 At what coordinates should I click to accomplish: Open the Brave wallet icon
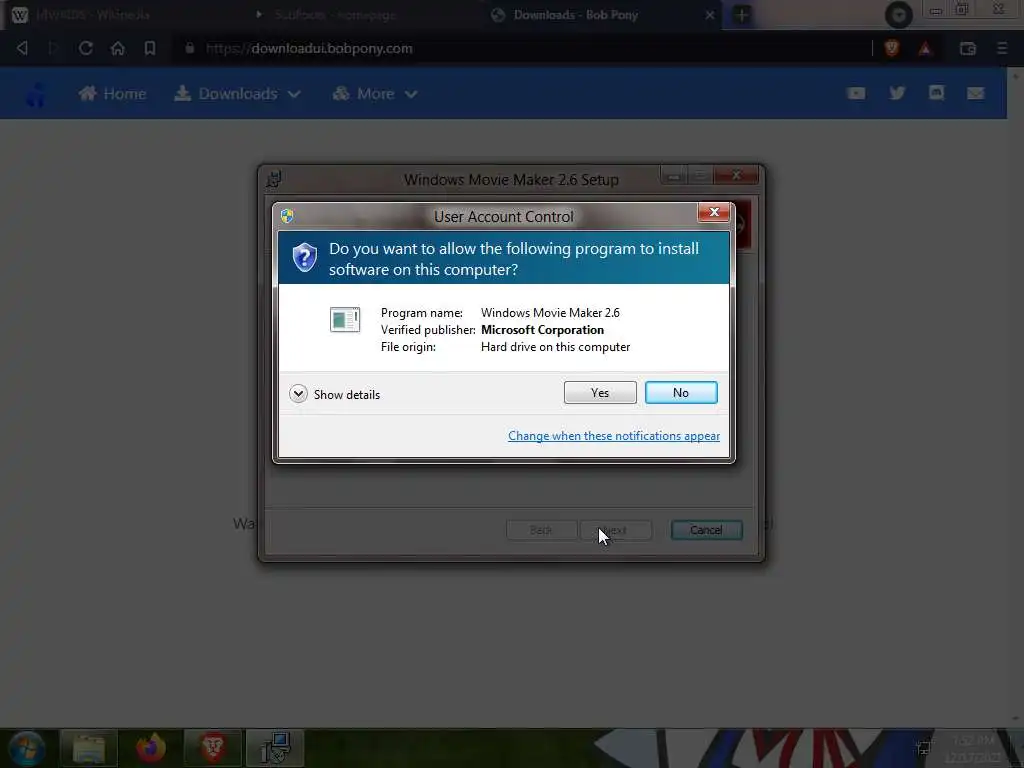click(967, 48)
